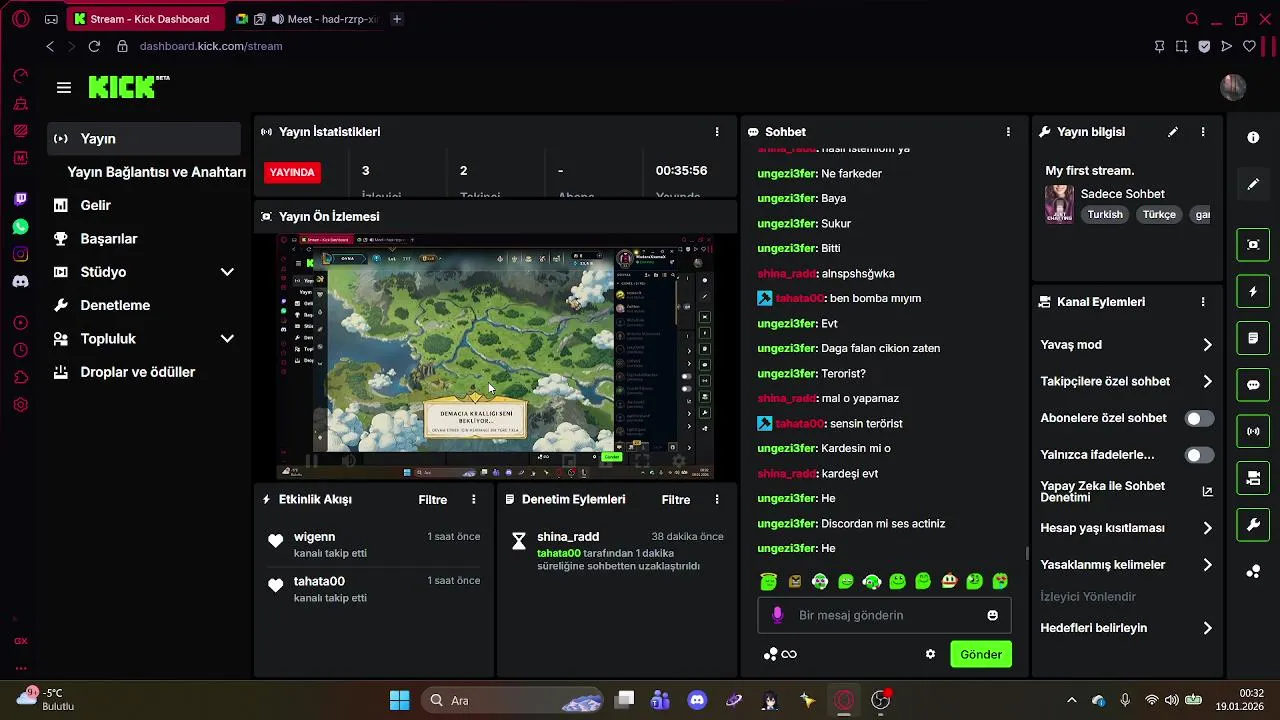The image size is (1280, 720).
Task: Click the pencil icon in right rail
Action: (1253, 184)
